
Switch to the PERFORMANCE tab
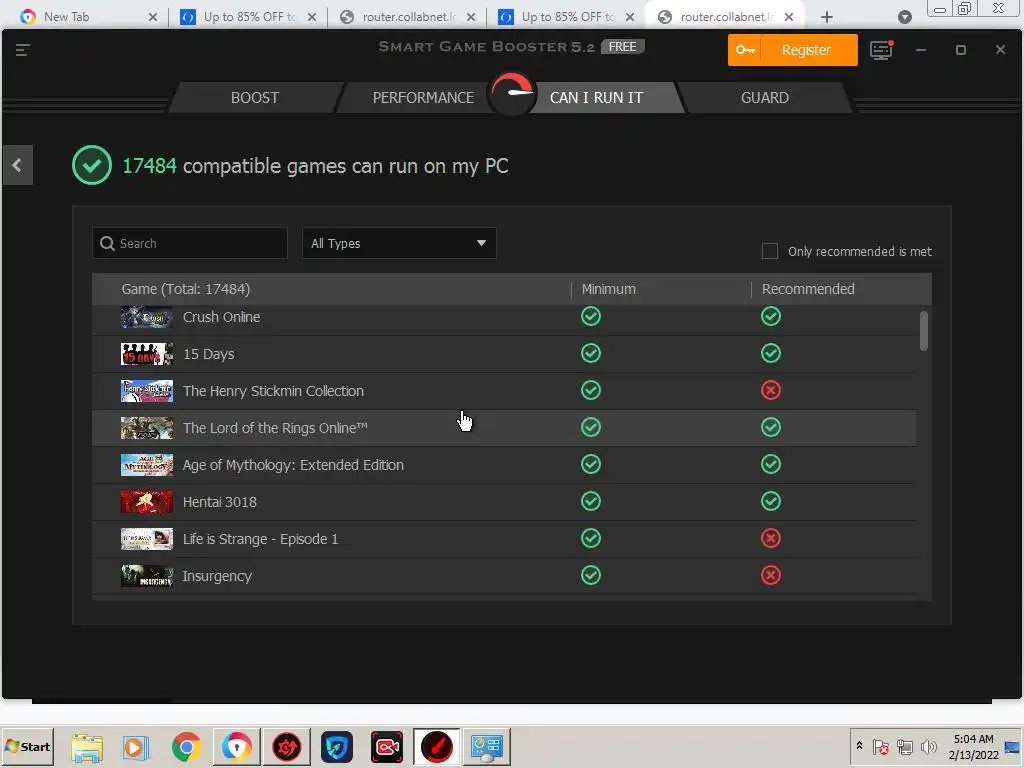(x=423, y=98)
